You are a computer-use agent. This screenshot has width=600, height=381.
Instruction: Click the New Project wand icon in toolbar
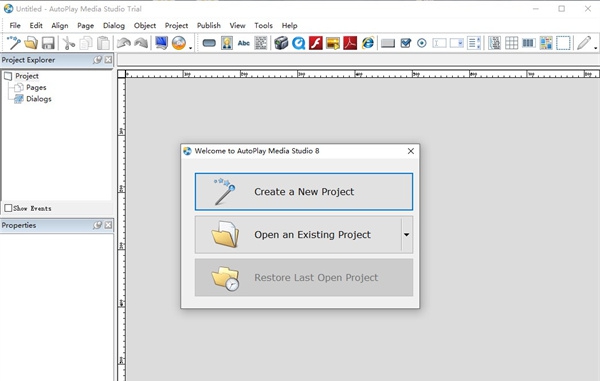coord(14,43)
